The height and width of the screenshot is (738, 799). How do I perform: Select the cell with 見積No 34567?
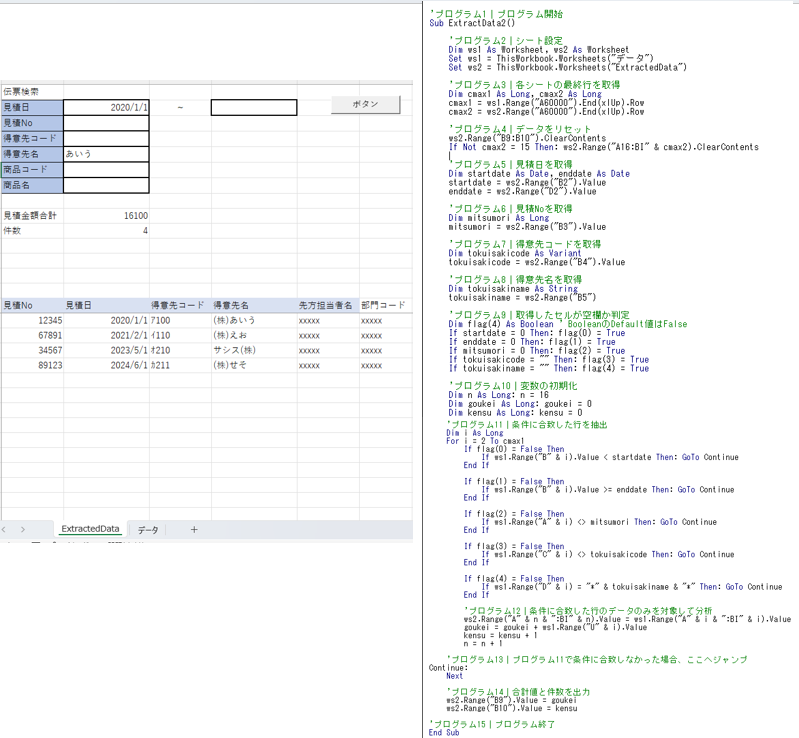(32, 350)
